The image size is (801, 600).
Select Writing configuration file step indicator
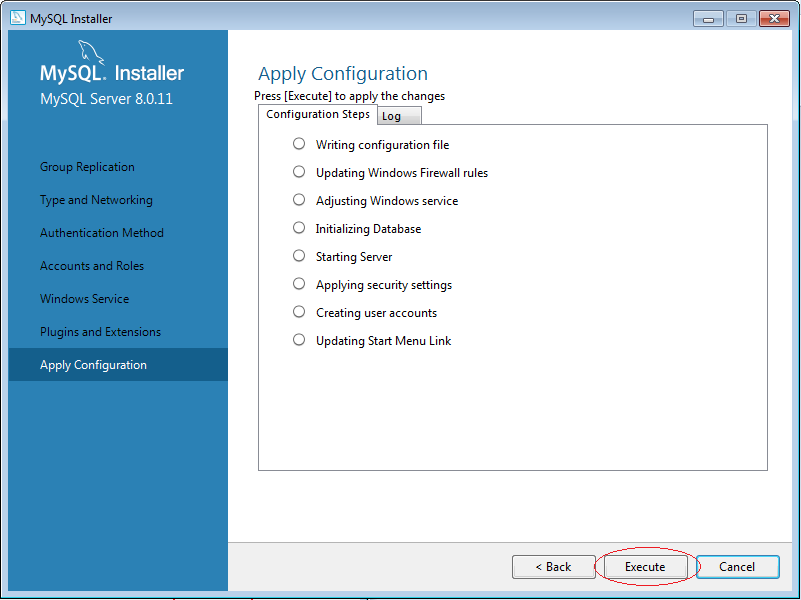pyautogui.click(x=299, y=144)
